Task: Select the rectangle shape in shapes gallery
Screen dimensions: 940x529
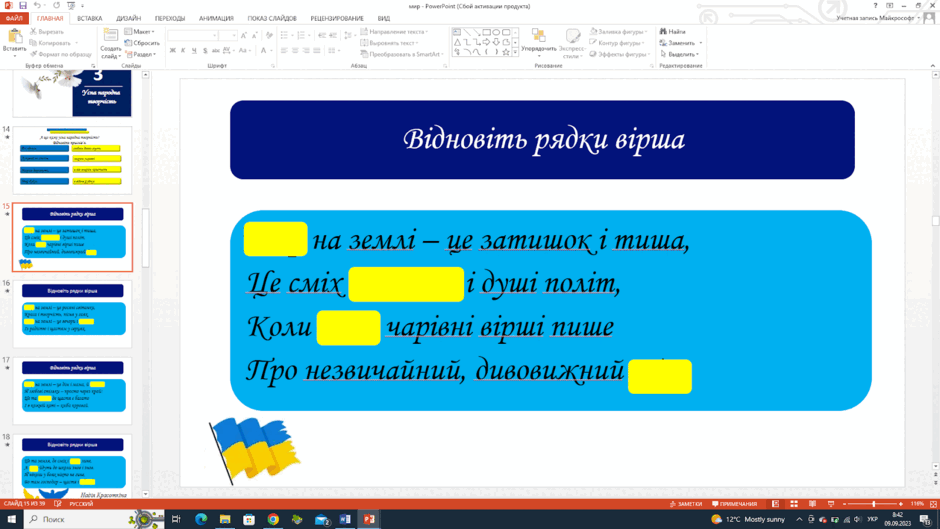Action: 486,32
